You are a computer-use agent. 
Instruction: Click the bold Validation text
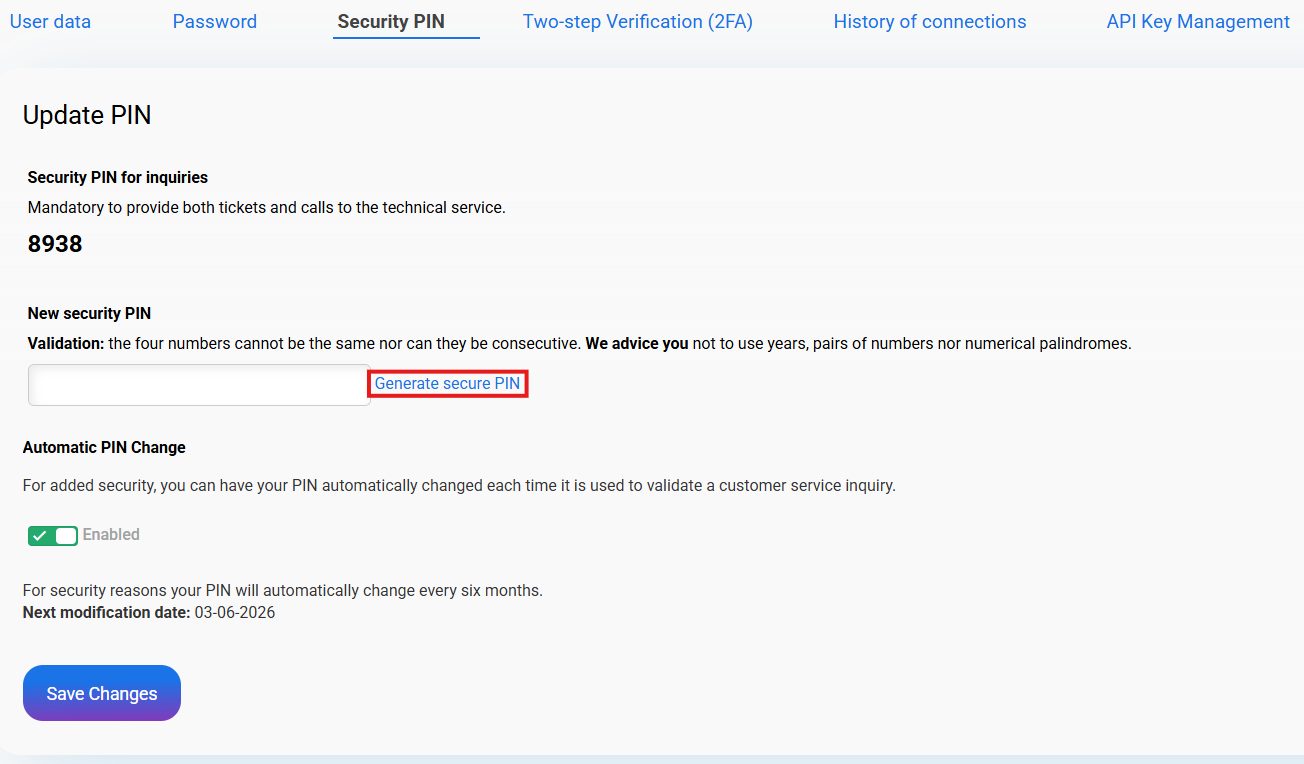tap(65, 343)
